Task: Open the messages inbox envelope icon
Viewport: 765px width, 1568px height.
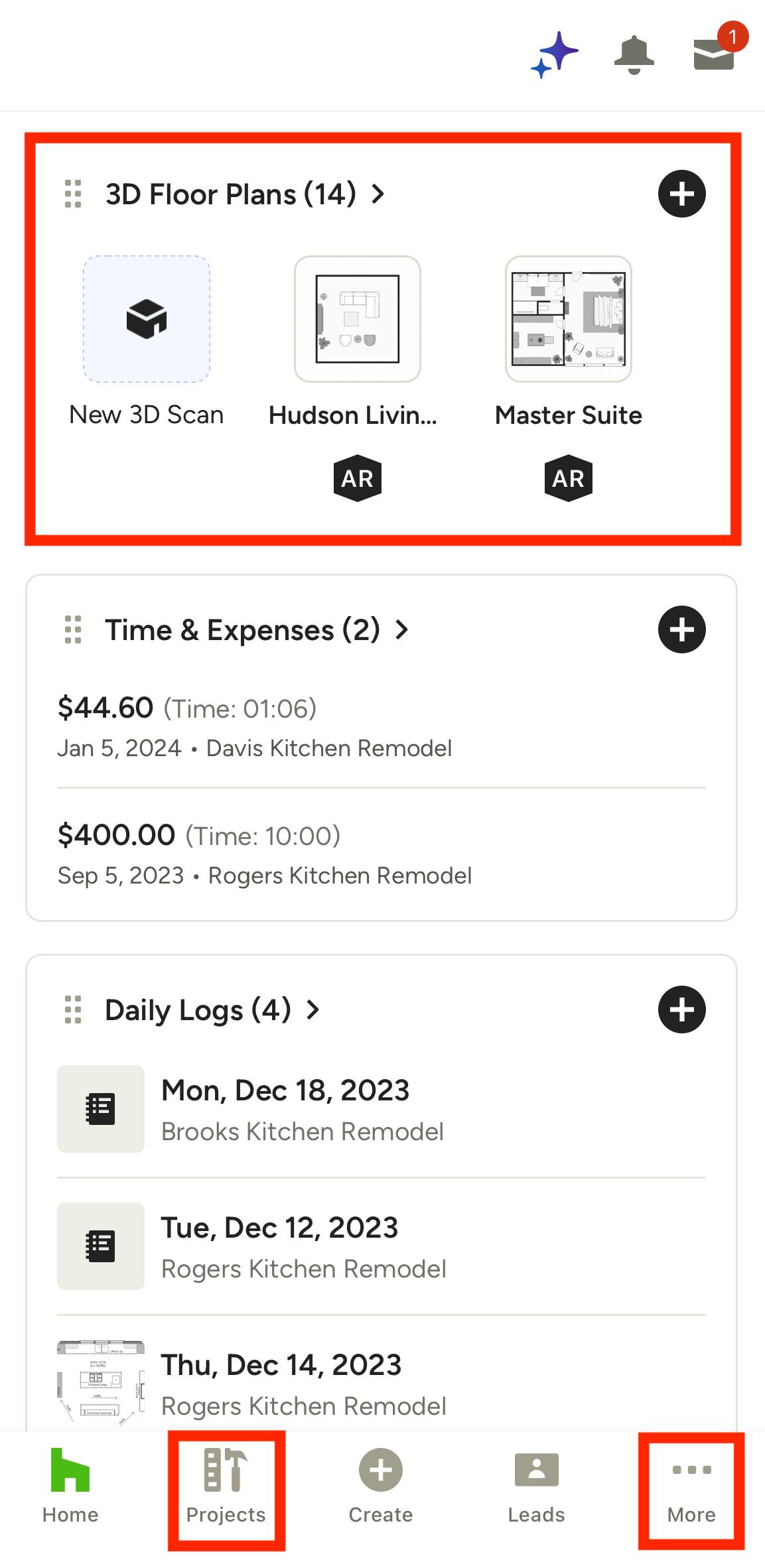Action: click(714, 54)
